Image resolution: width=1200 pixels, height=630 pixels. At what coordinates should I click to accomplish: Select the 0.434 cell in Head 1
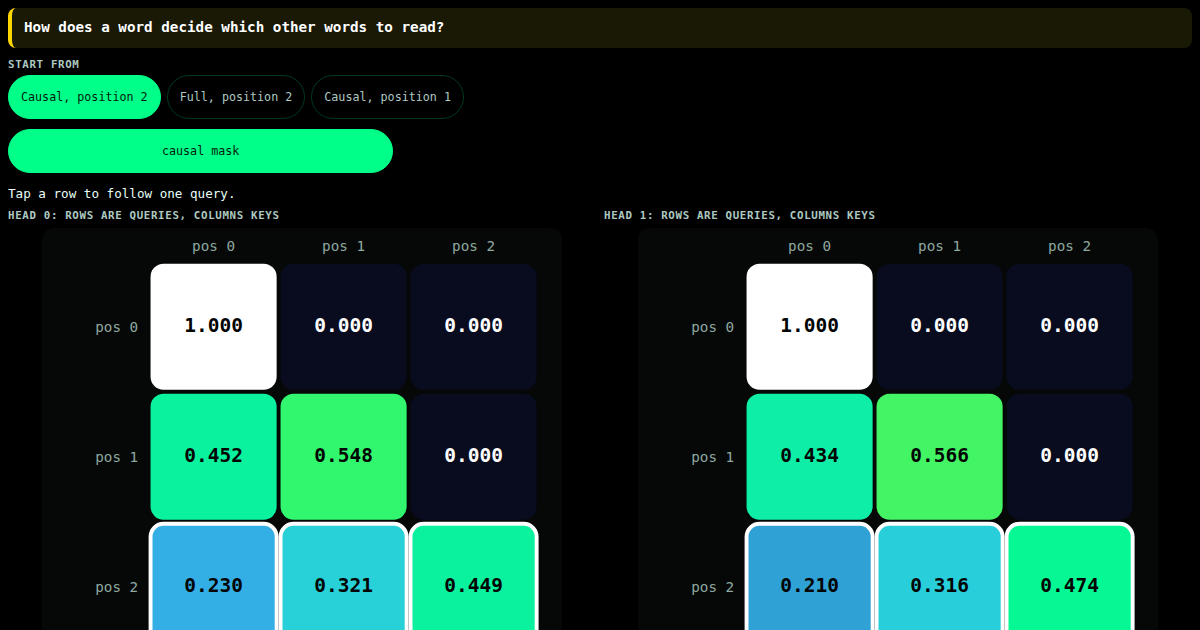pyautogui.click(x=810, y=456)
